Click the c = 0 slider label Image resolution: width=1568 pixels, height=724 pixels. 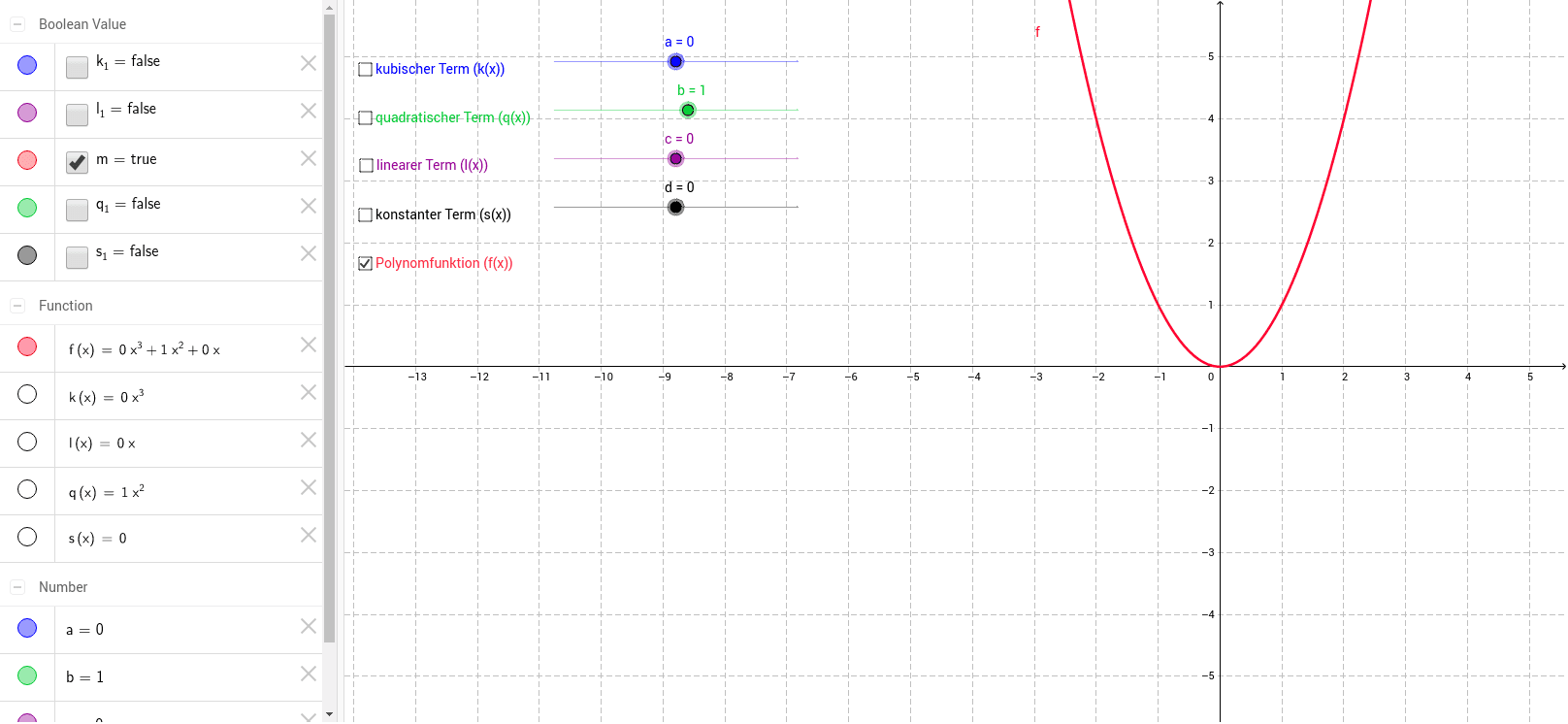(679, 139)
